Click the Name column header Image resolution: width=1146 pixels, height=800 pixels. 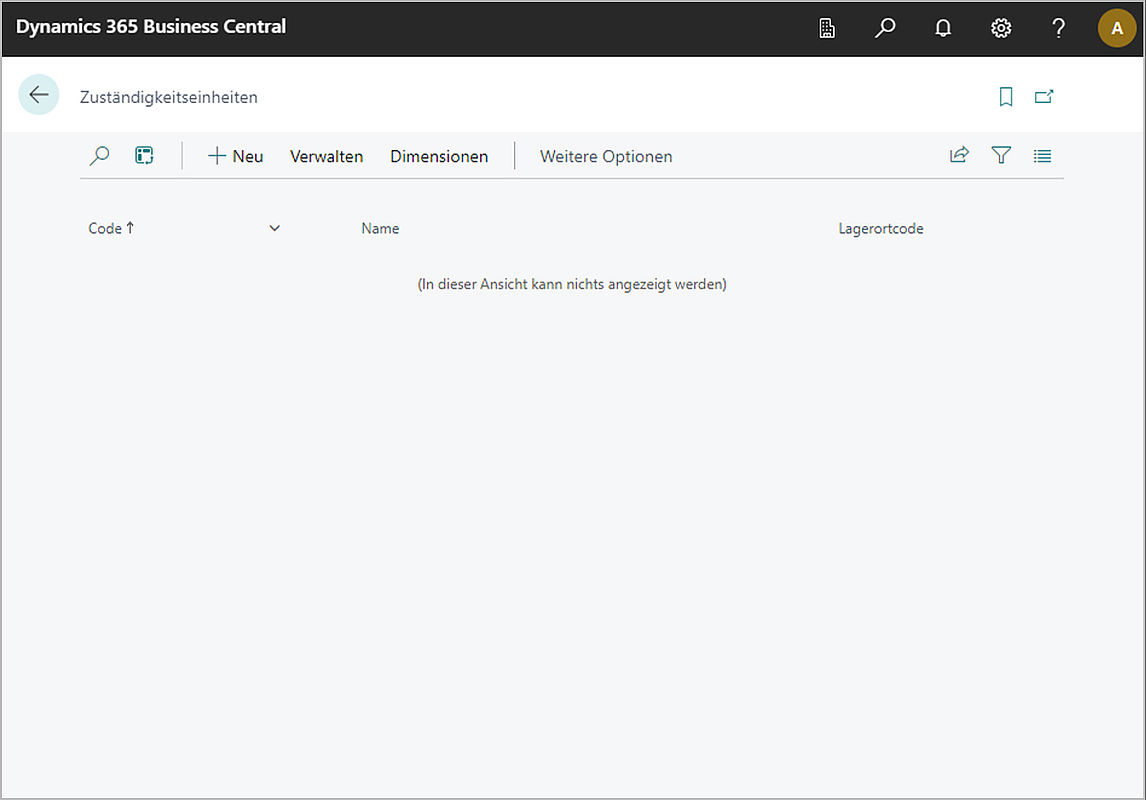pyautogui.click(x=380, y=229)
